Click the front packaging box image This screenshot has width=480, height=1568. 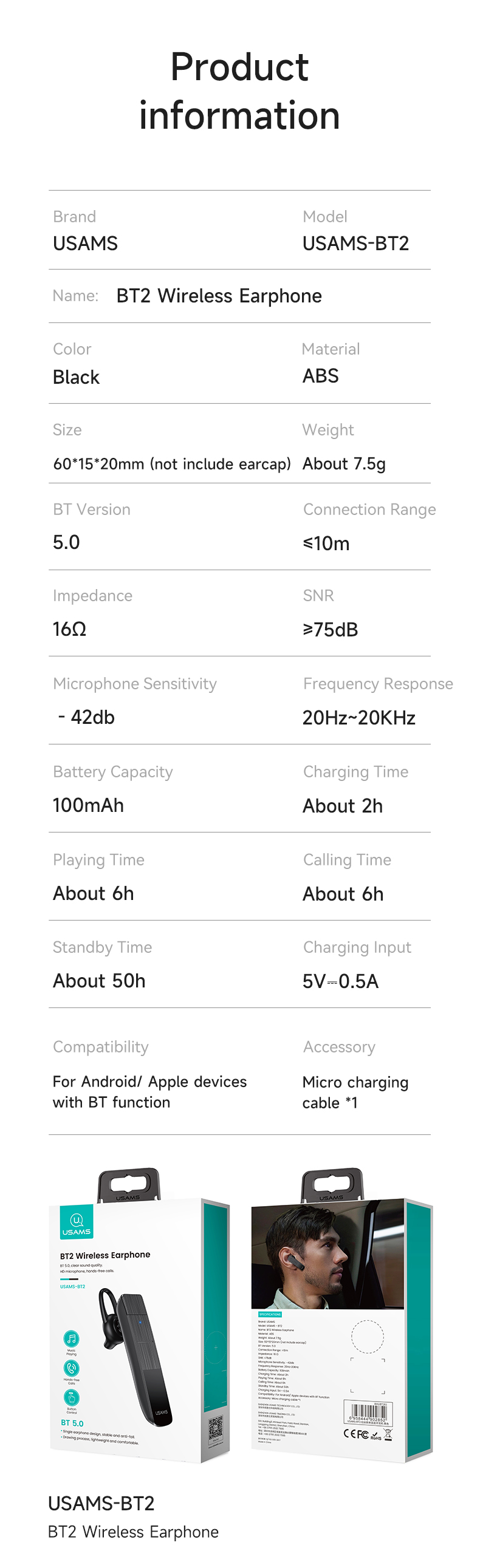point(140,1315)
